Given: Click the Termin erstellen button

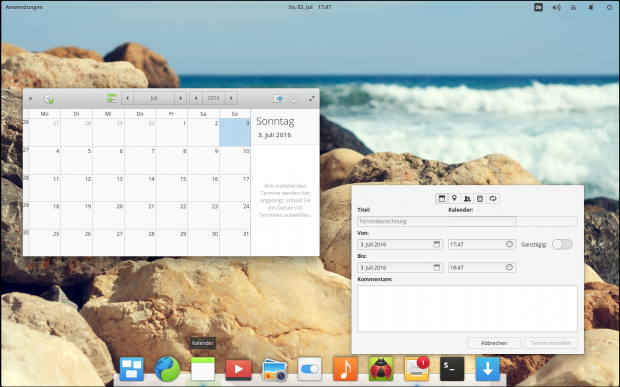Looking at the screenshot, I should coord(551,343).
